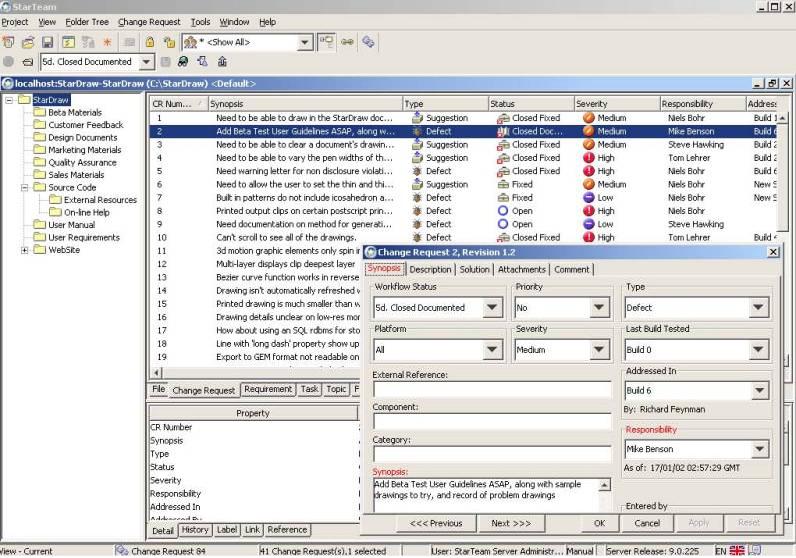Click the Cancel button
Screen dimensions: 796x558
[x=647, y=523]
